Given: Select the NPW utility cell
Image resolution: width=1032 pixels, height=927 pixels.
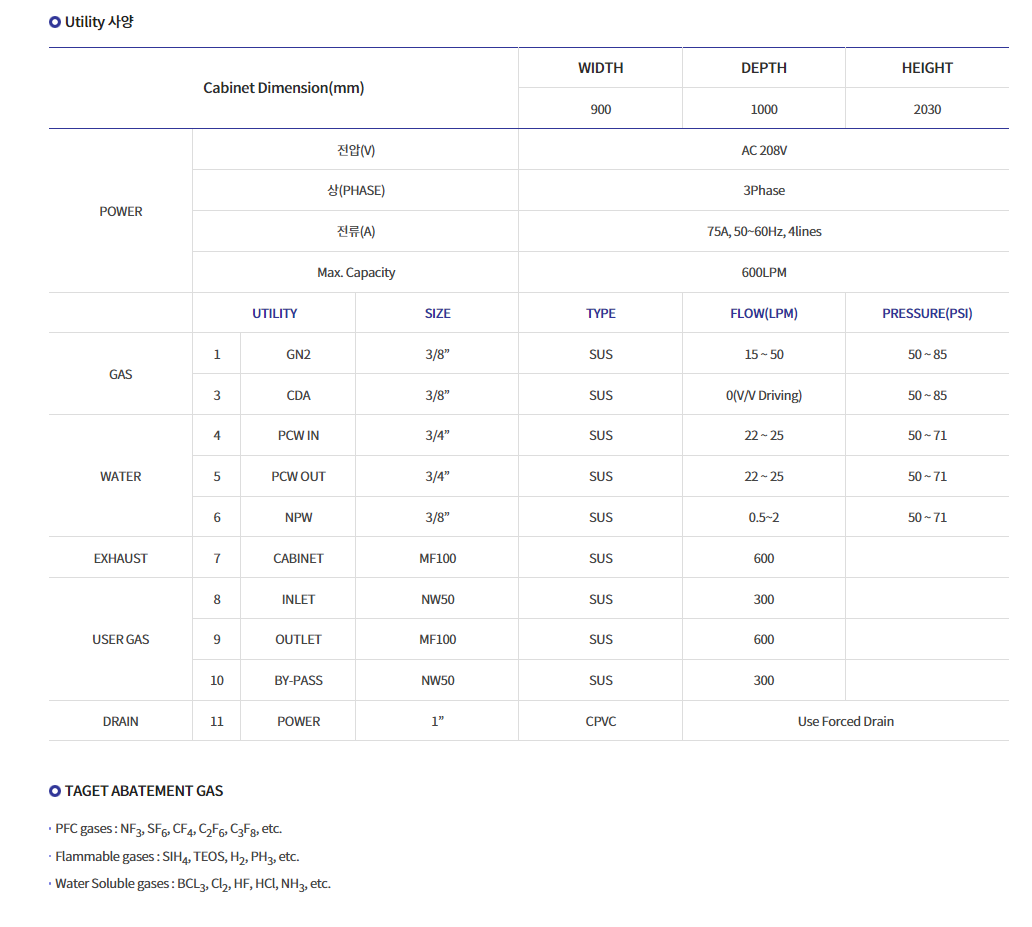Looking at the screenshot, I should pos(298,517).
